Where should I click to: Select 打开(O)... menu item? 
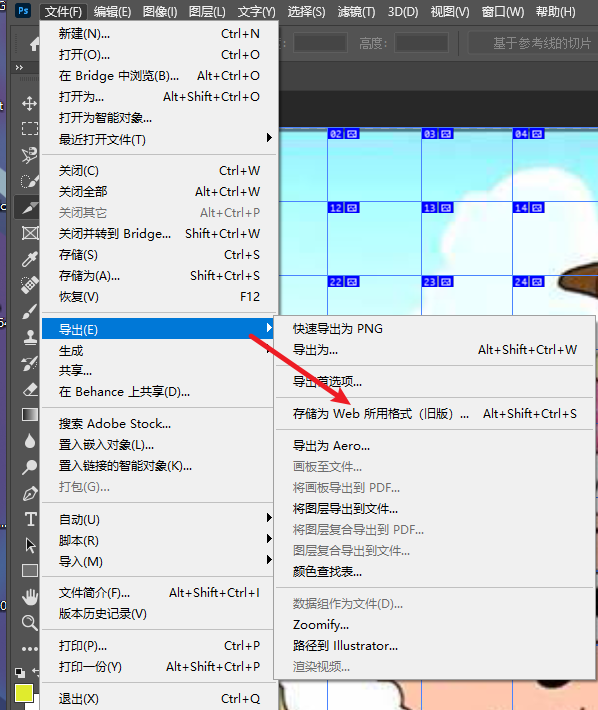tap(158, 54)
